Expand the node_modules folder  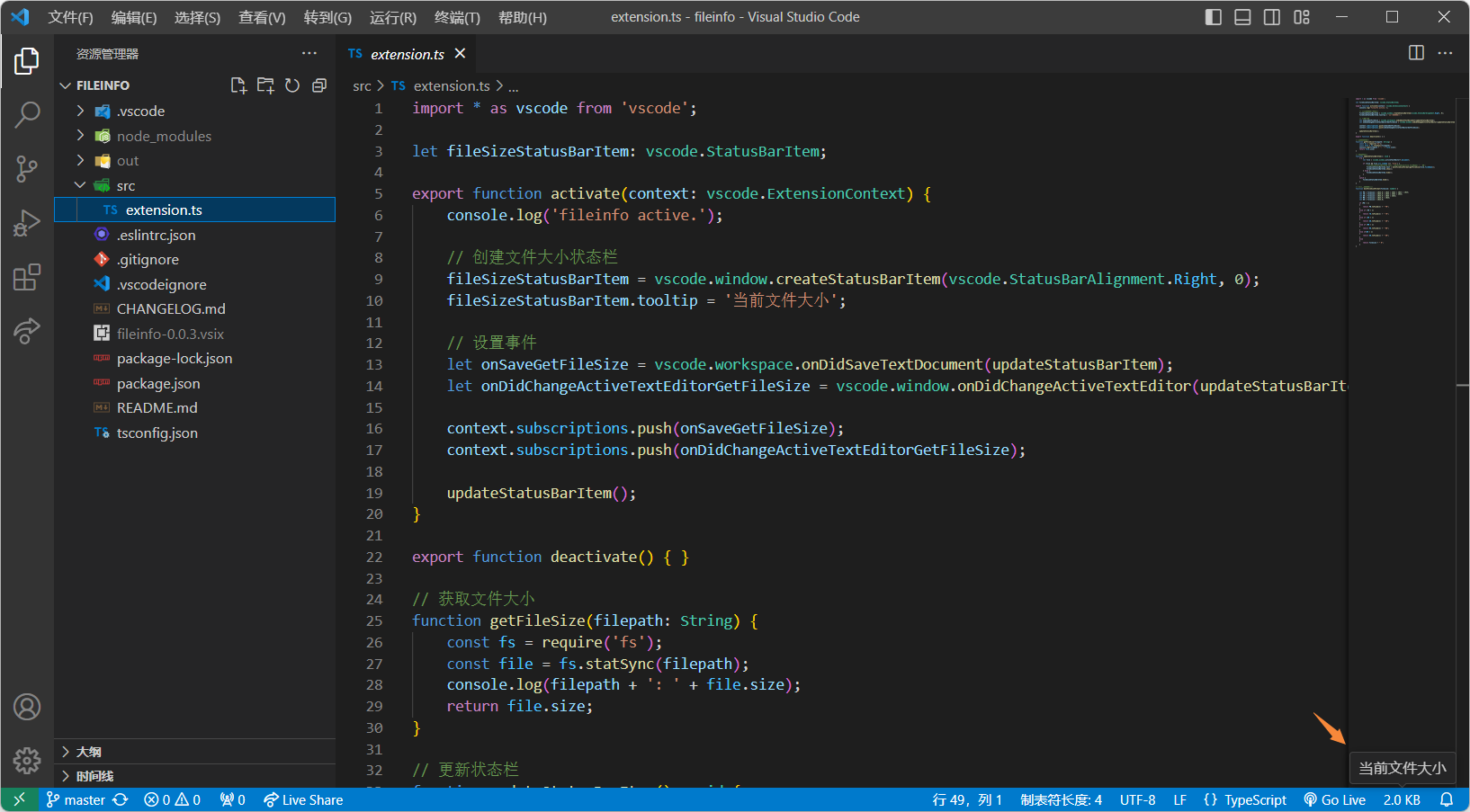pos(164,136)
